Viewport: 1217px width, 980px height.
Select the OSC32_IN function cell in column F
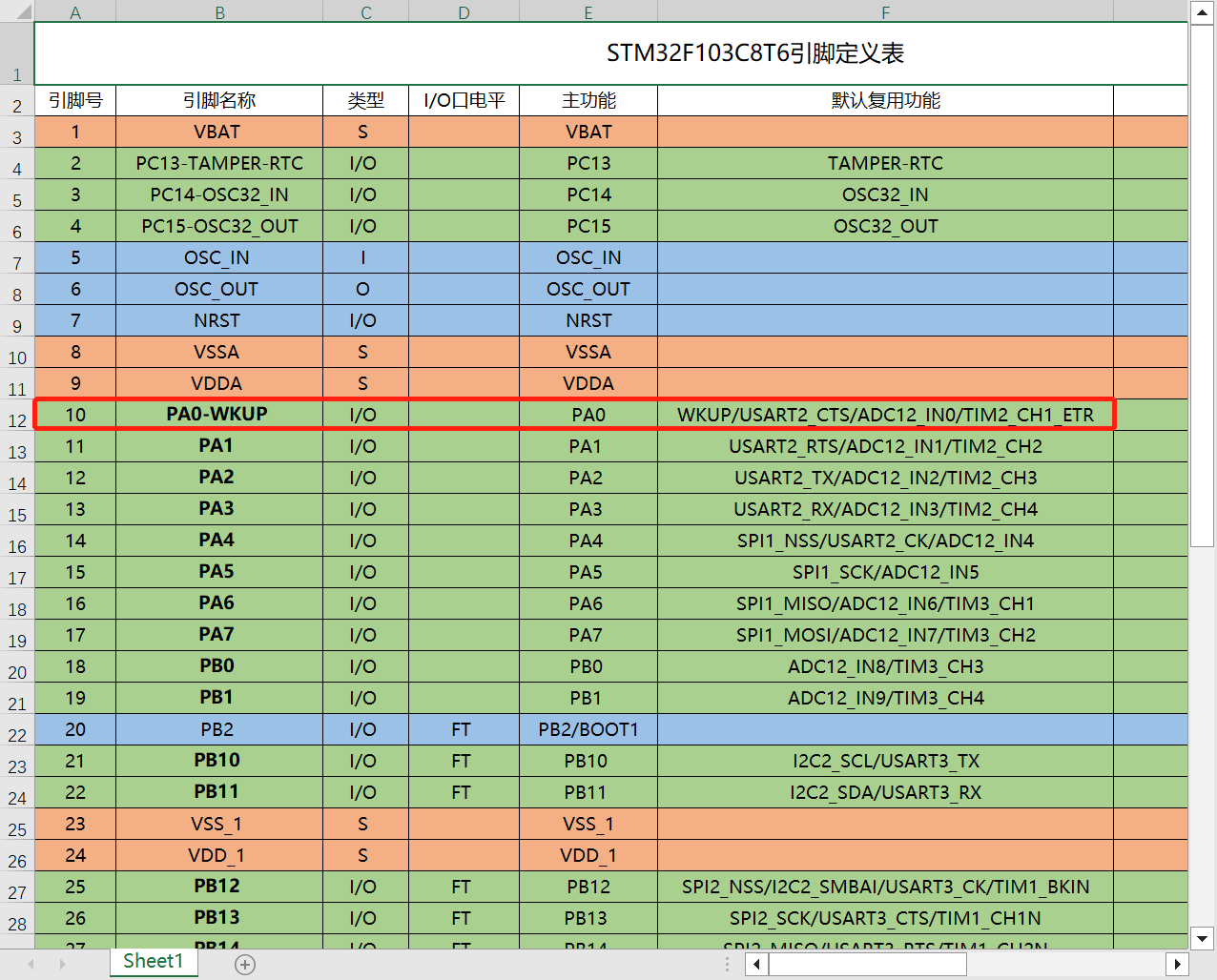pyautogui.click(x=885, y=194)
